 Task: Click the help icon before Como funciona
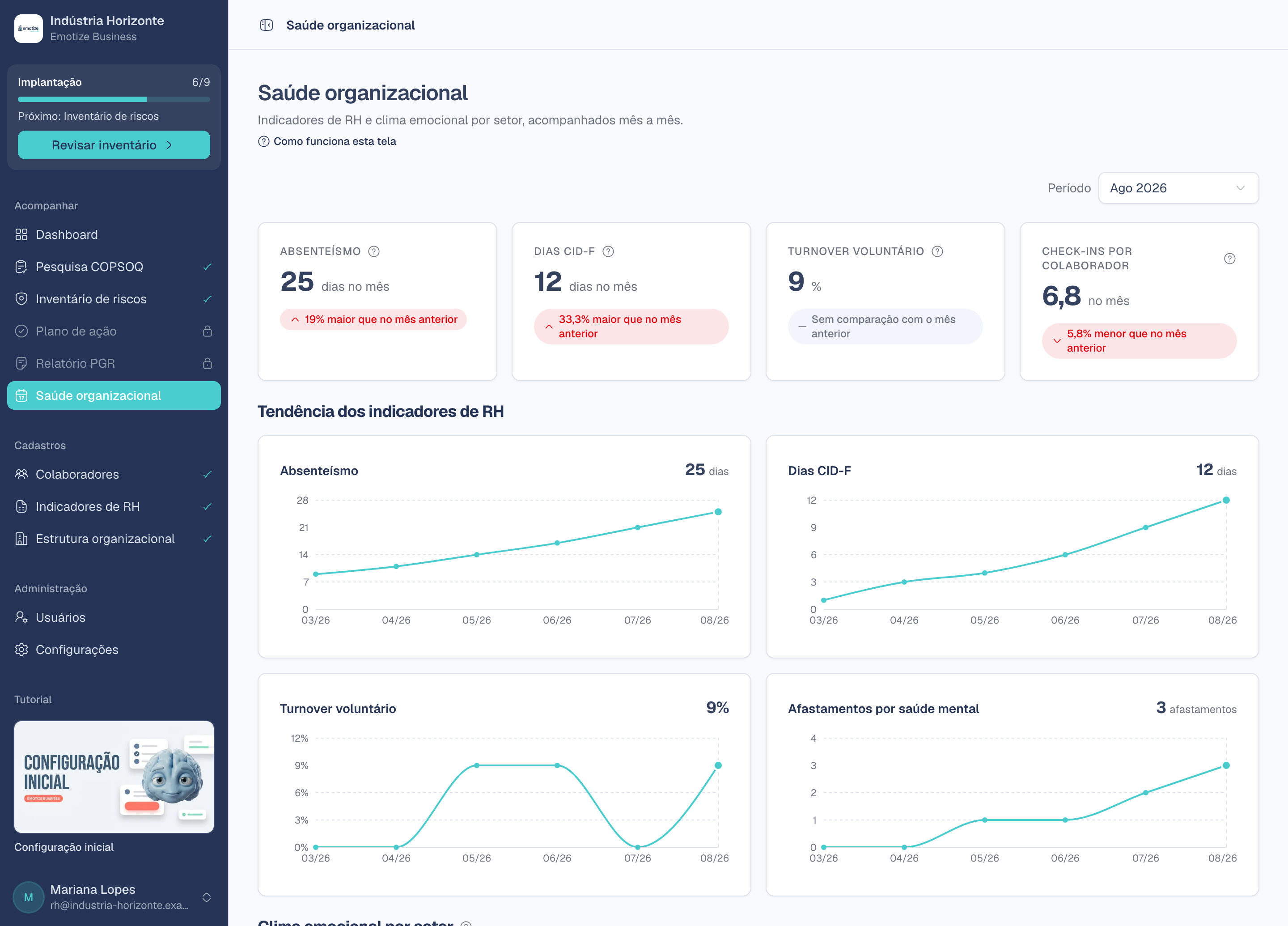[x=263, y=141]
